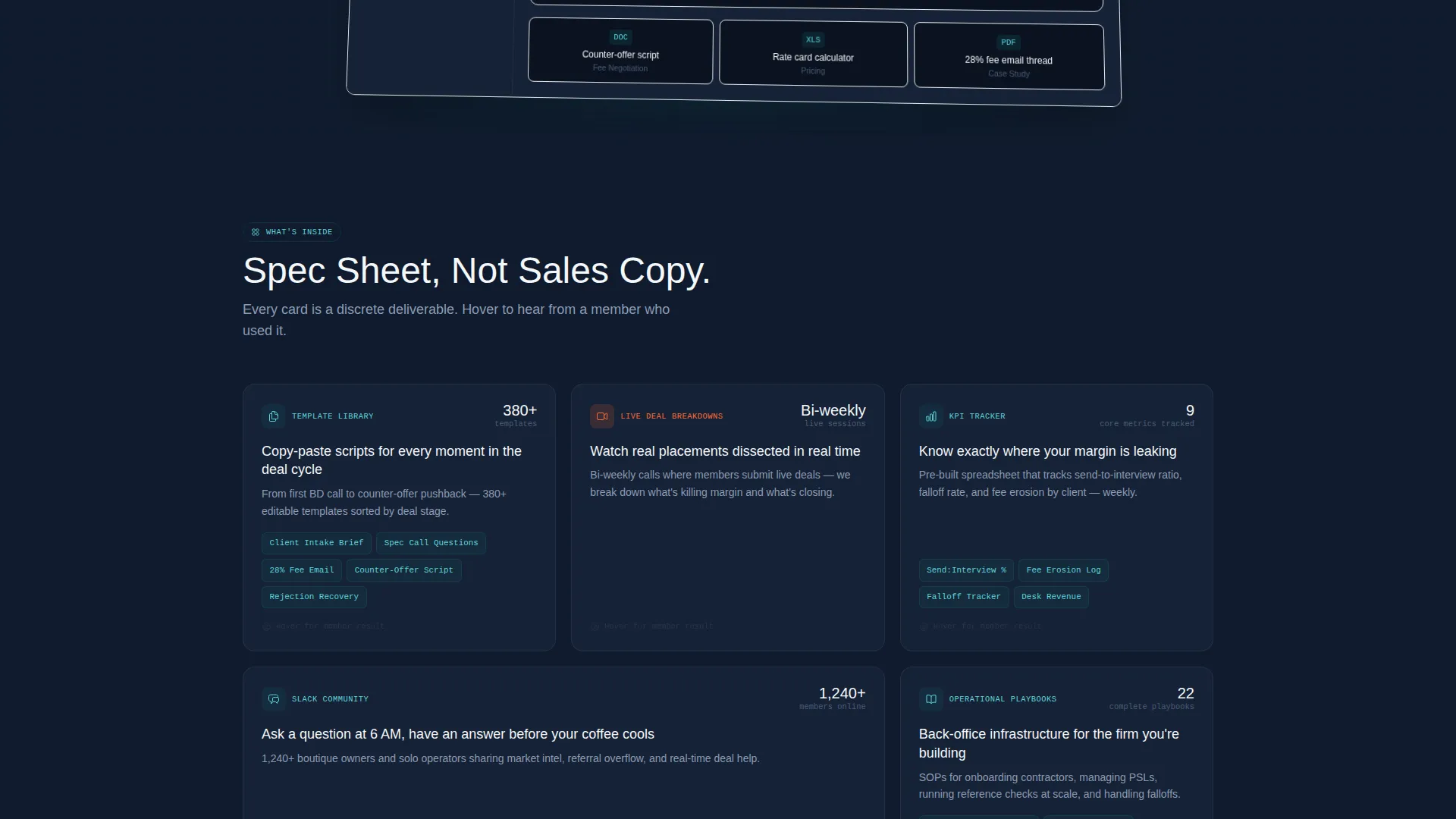Select the Desk Revenue tag
Screen dimensions: 1456x819
(1051, 597)
